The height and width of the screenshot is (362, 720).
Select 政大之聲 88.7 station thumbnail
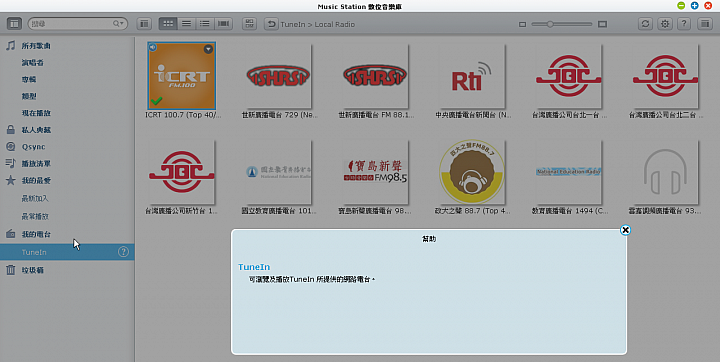pyautogui.click(x=472, y=172)
